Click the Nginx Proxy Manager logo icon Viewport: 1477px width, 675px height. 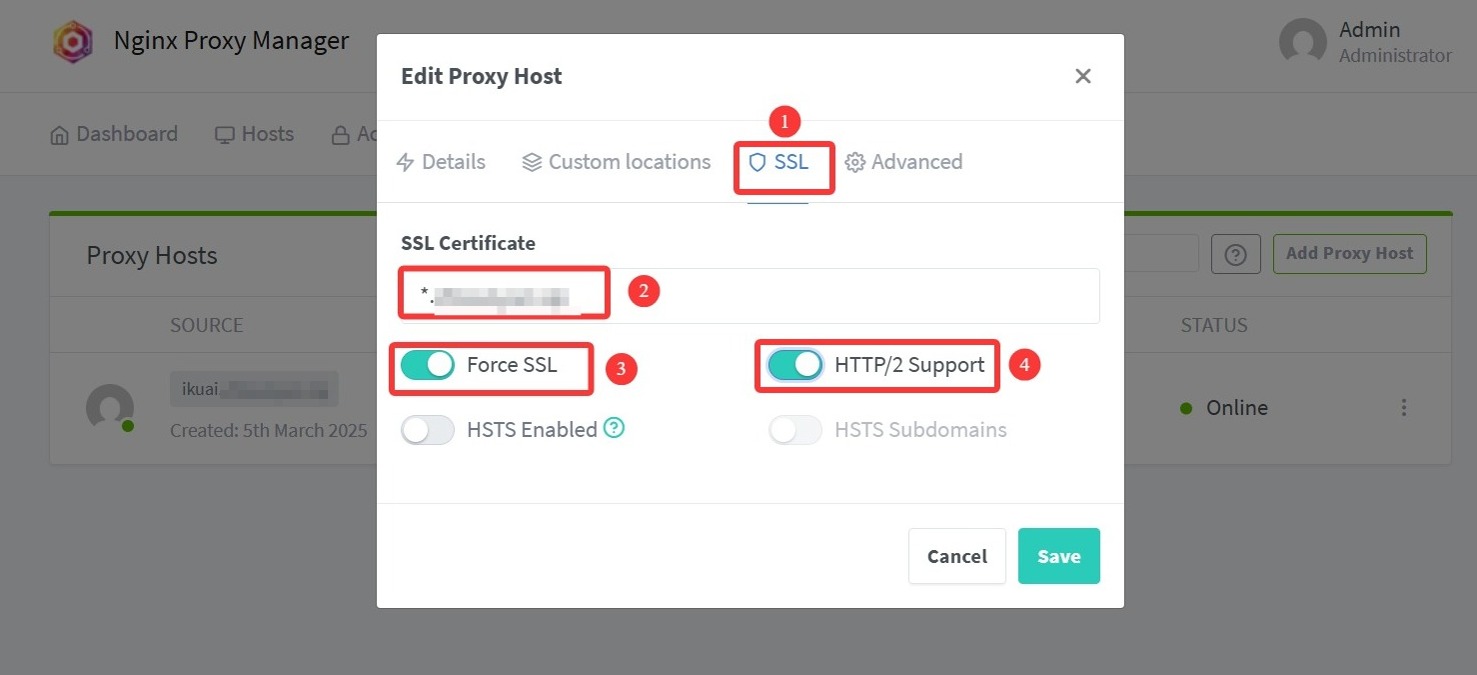click(x=73, y=42)
